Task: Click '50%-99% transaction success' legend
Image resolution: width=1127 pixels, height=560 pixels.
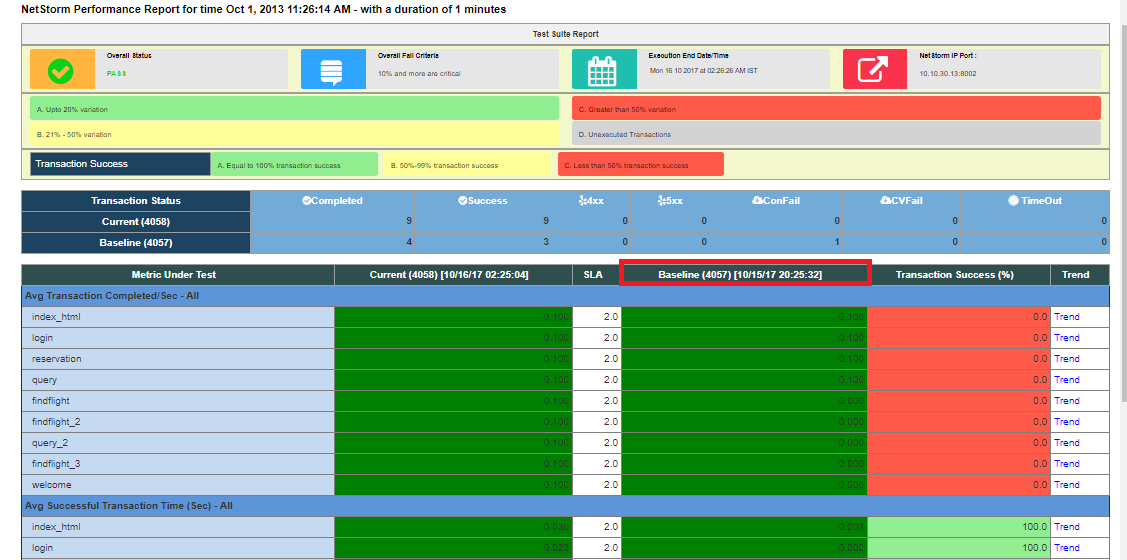Action: [467, 164]
